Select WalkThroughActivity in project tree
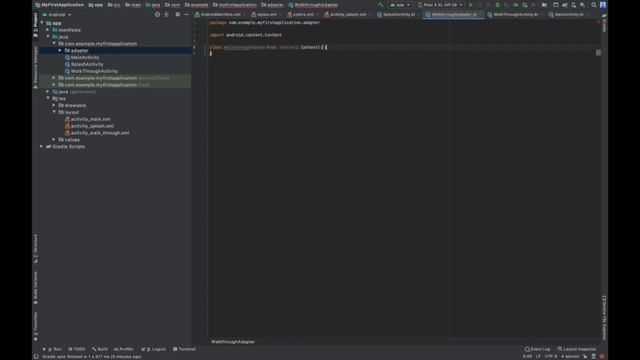This screenshot has width=640, height=360. pyautogui.click(x=94, y=71)
